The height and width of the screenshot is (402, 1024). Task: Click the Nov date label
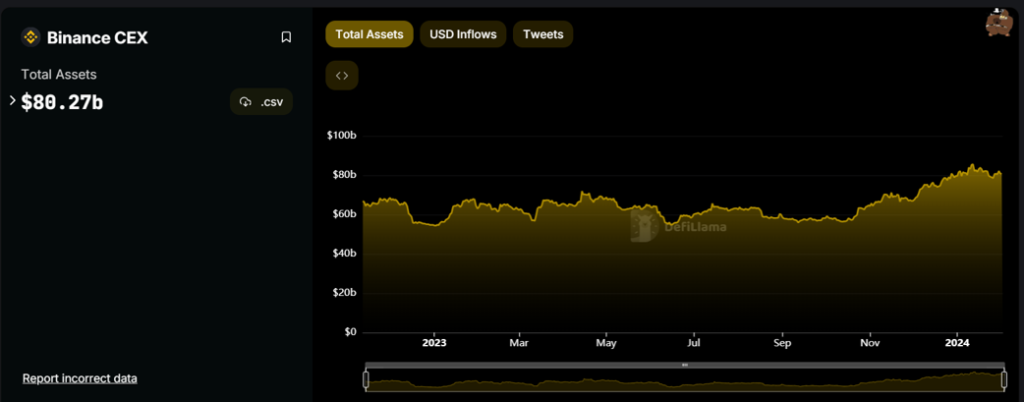click(x=870, y=343)
